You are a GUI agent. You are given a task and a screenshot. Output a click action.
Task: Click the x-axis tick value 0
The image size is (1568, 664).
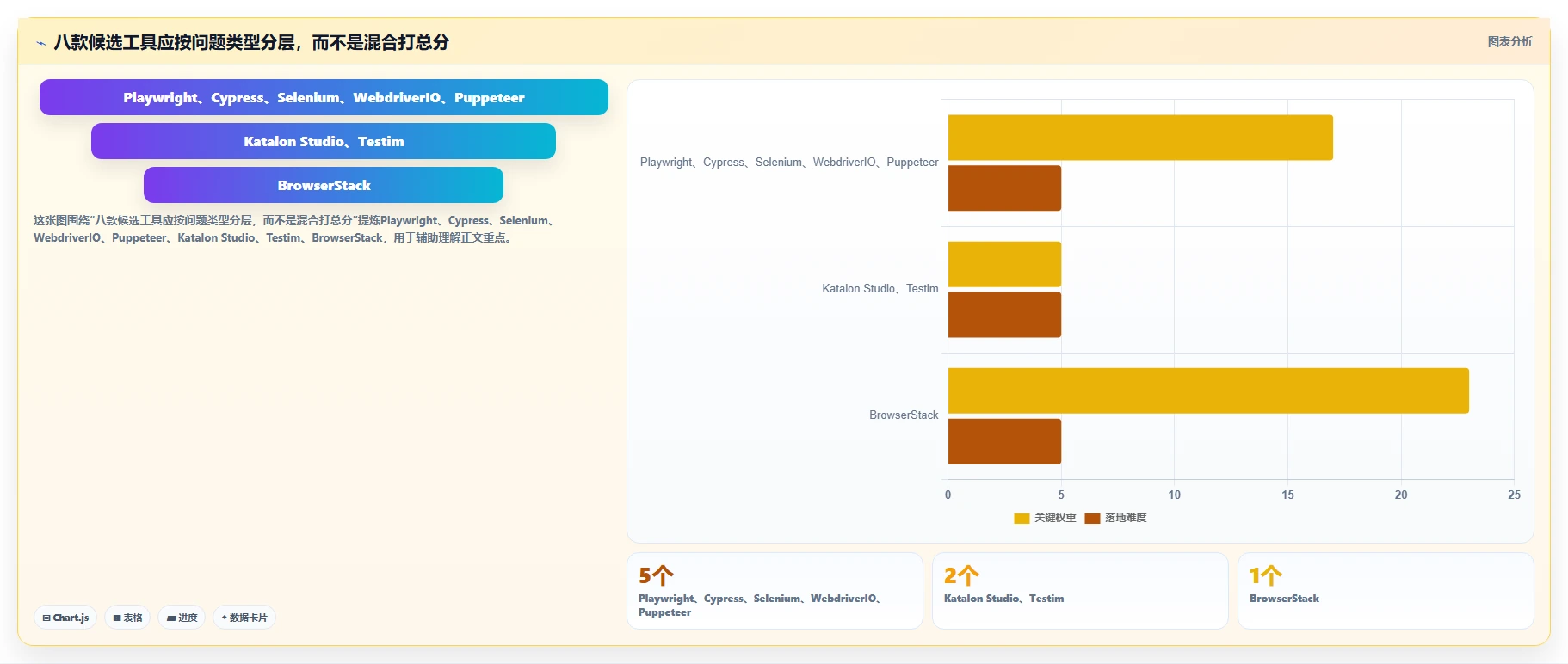point(948,495)
